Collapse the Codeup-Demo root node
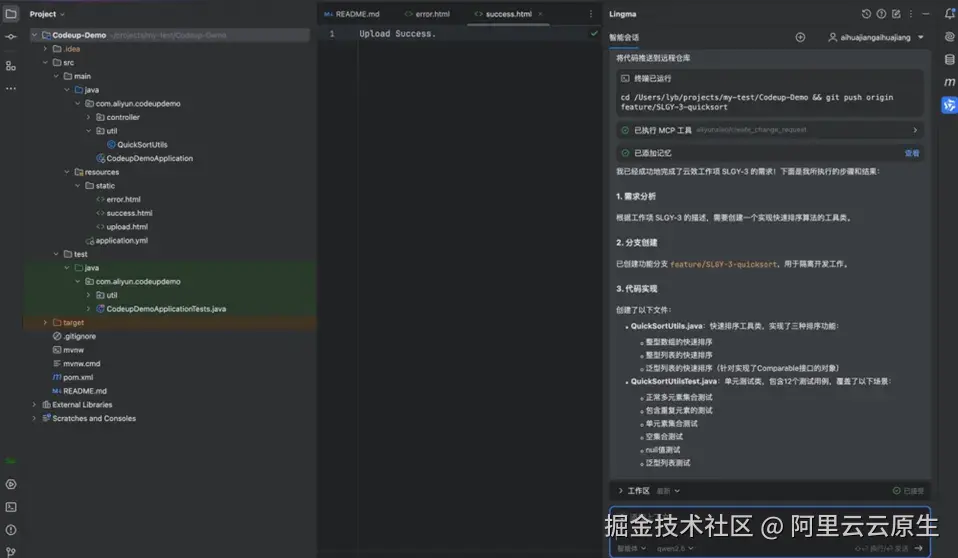This screenshot has width=958, height=558. coord(35,35)
